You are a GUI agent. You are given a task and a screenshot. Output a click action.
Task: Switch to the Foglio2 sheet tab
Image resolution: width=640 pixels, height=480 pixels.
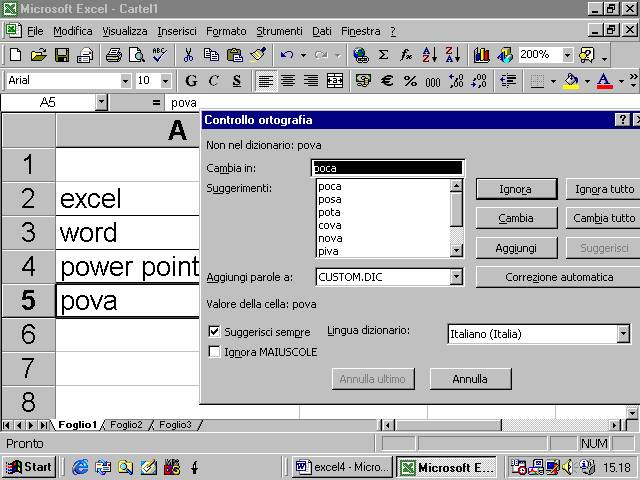pos(126,425)
